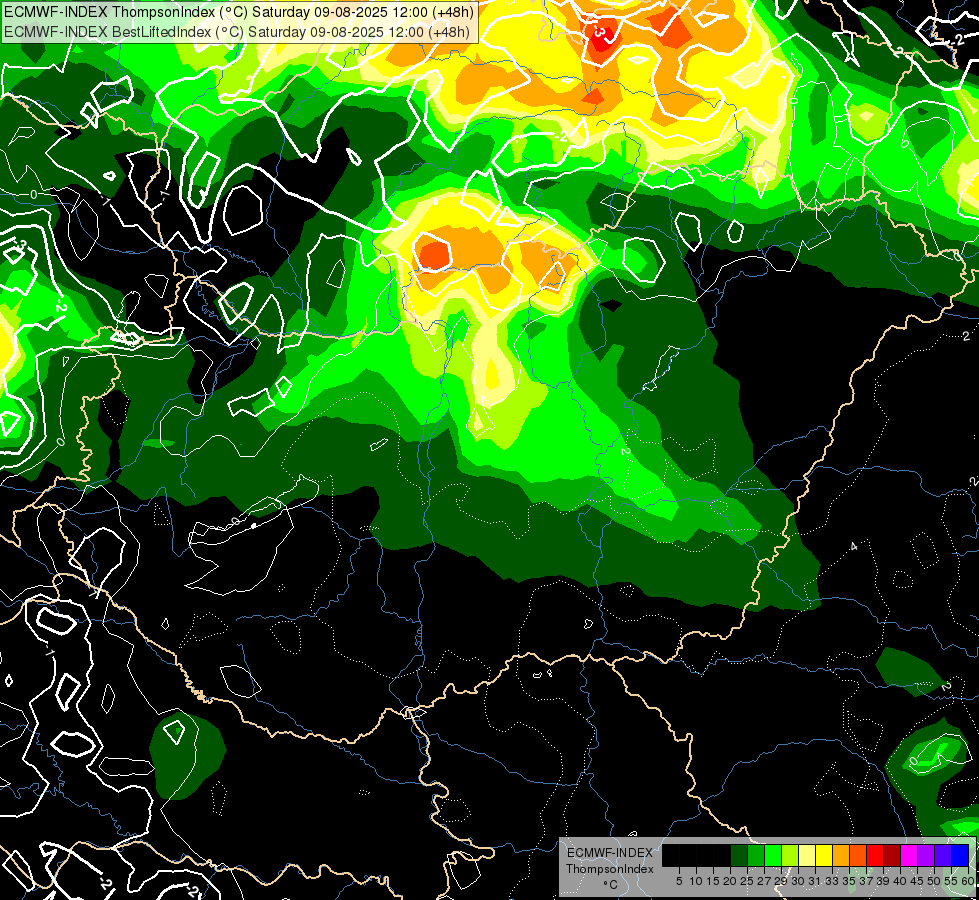Click the purple 45-50 legend swatch
The image size is (979, 900).
pos(925,855)
